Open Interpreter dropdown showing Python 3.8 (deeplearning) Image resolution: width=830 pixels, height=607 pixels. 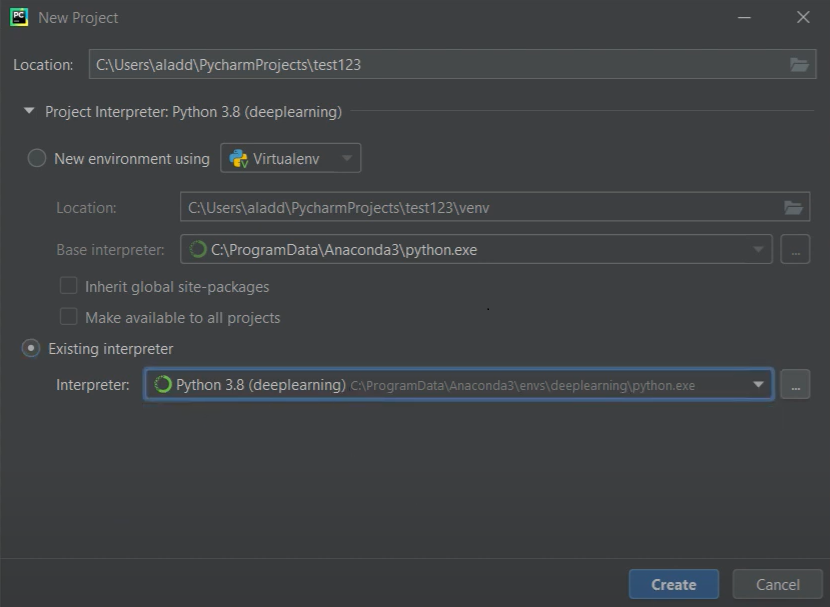click(x=458, y=384)
